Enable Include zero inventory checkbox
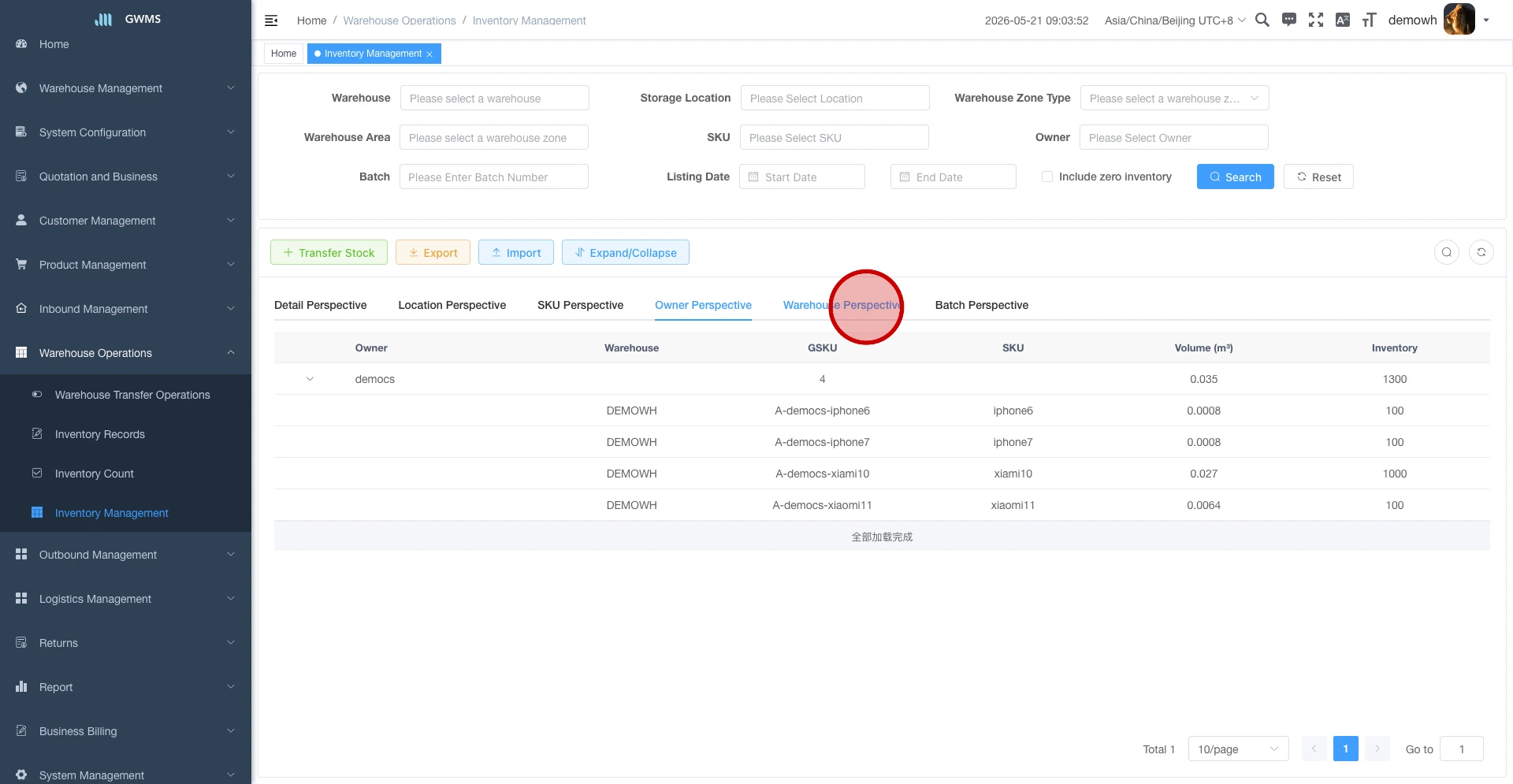Image resolution: width=1513 pixels, height=784 pixels. coord(1047,176)
